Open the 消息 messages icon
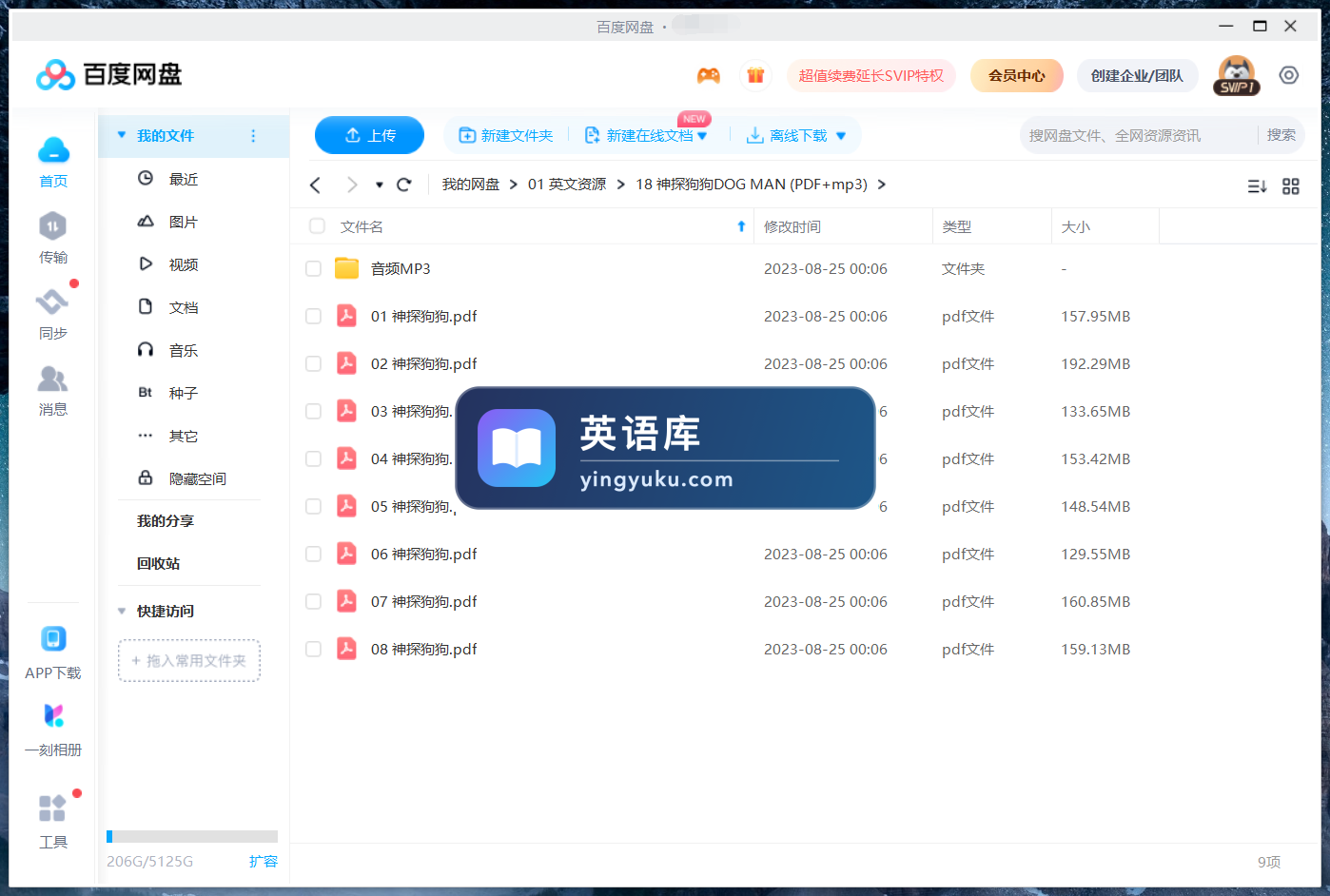 point(52,379)
